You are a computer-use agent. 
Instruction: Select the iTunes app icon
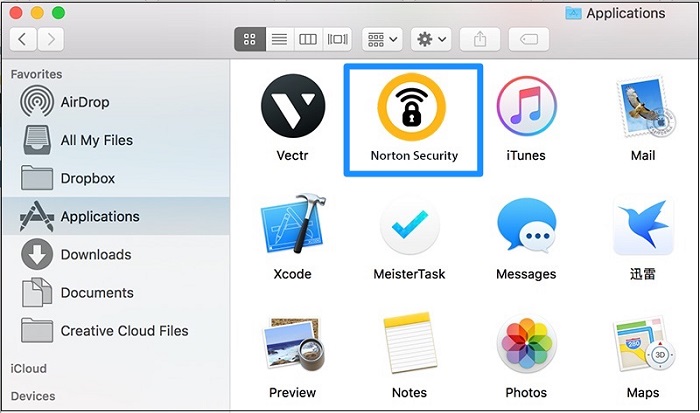click(x=527, y=106)
